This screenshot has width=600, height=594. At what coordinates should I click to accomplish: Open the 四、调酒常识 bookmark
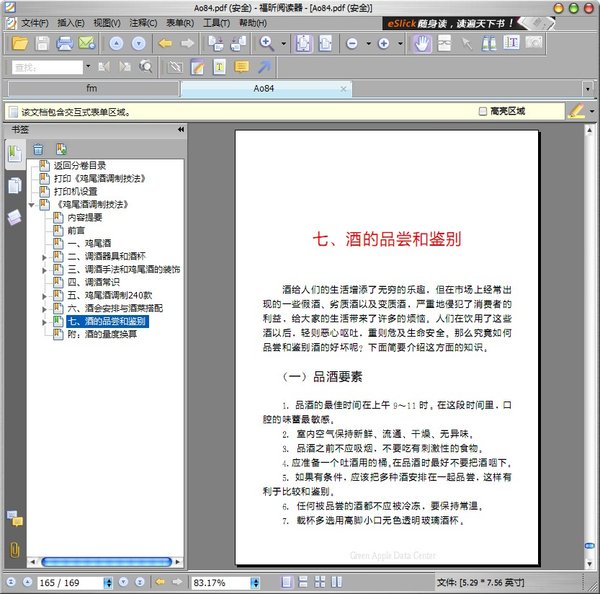pyautogui.click(x=93, y=282)
